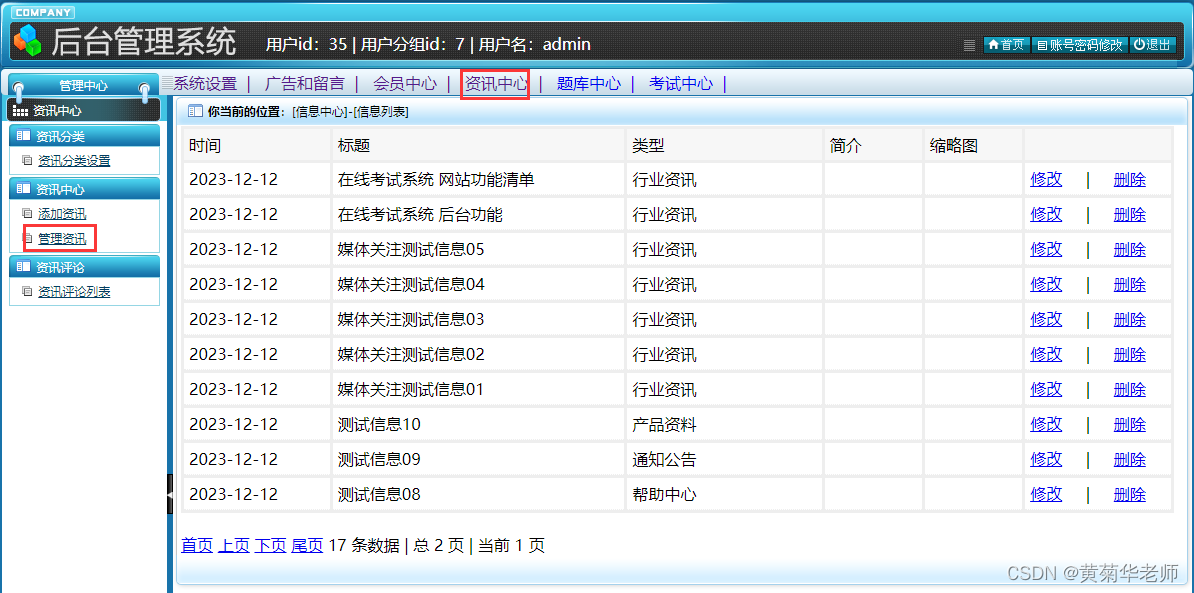Open the 考试中心 tab
Viewport: 1194px width, 593px height.
pyautogui.click(x=681, y=84)
